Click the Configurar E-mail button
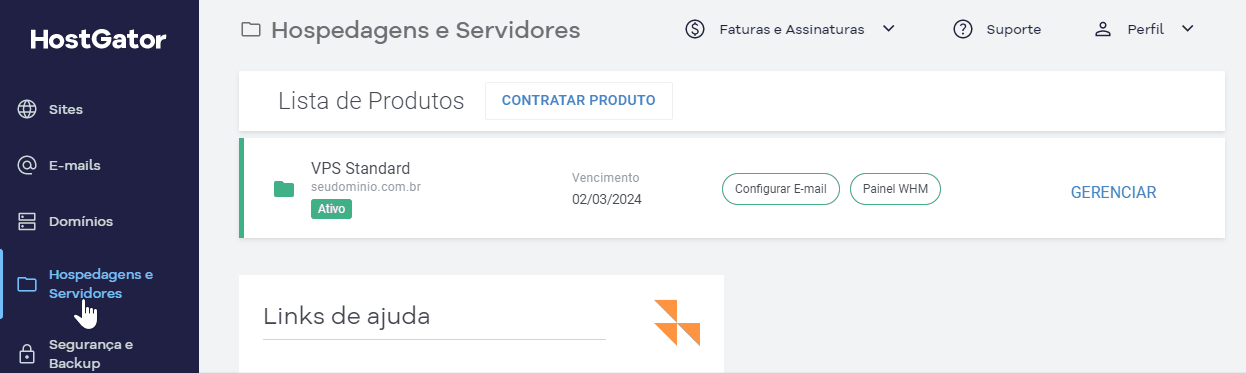This screenshot has height=373, width=1246. (x=781, y=189)
